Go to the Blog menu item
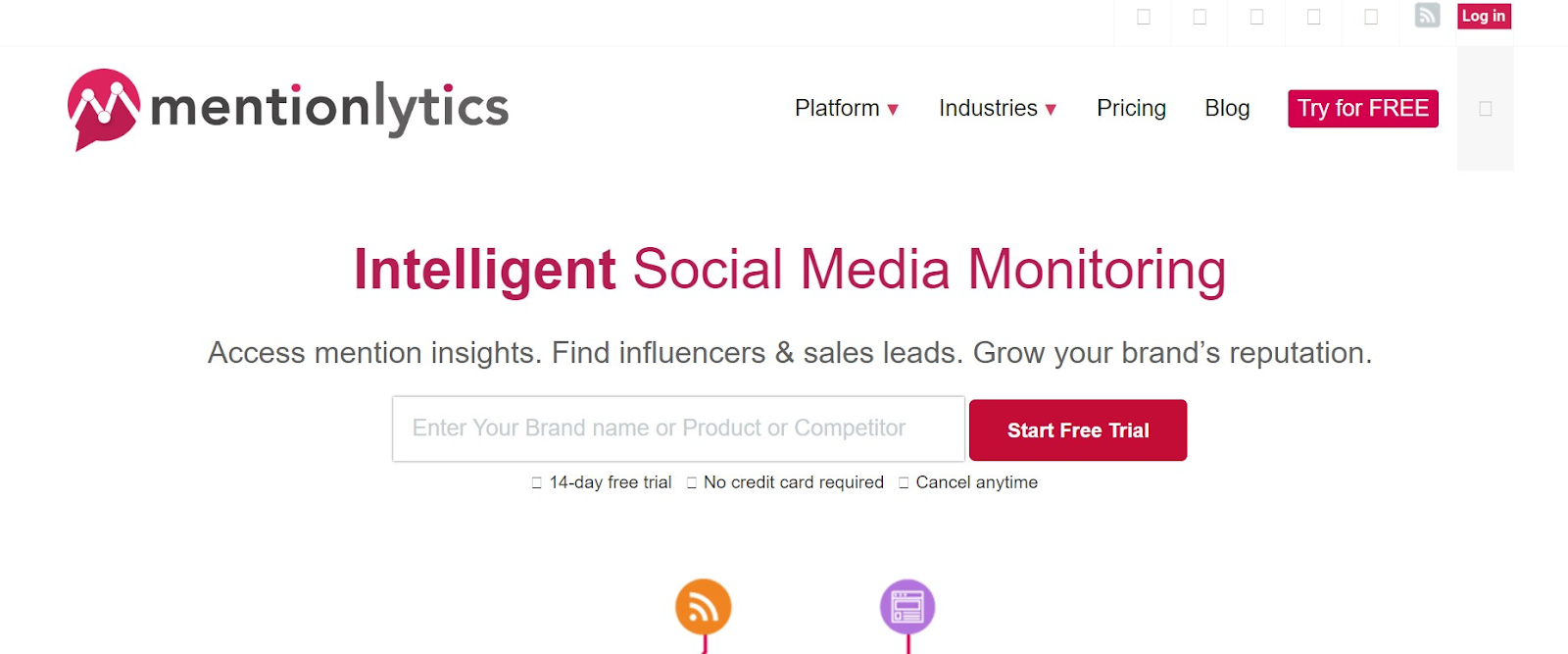This screenshot has height=654, width=1568. point(1227,108)
